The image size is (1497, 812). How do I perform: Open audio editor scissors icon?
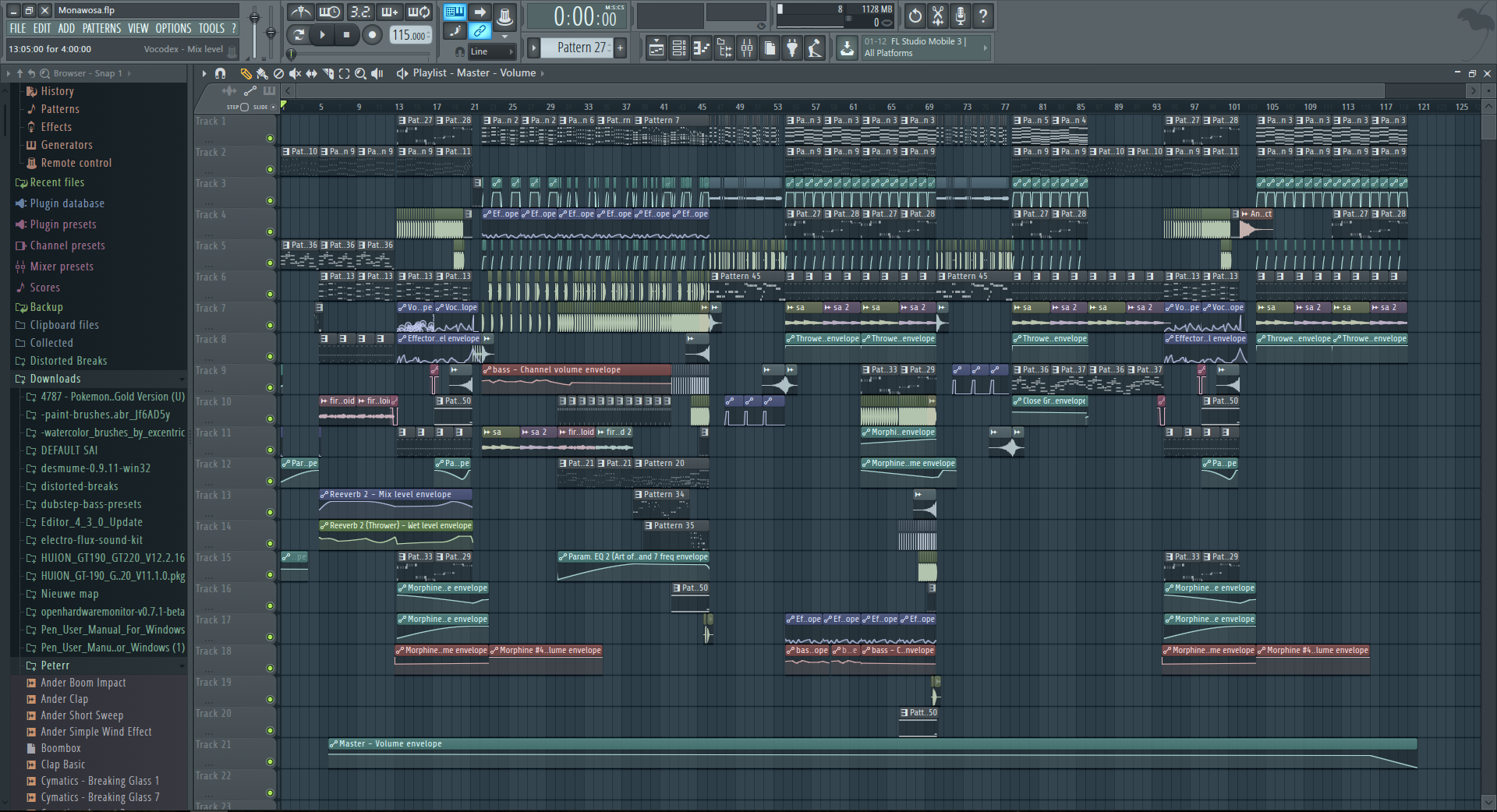click(938, 15)
